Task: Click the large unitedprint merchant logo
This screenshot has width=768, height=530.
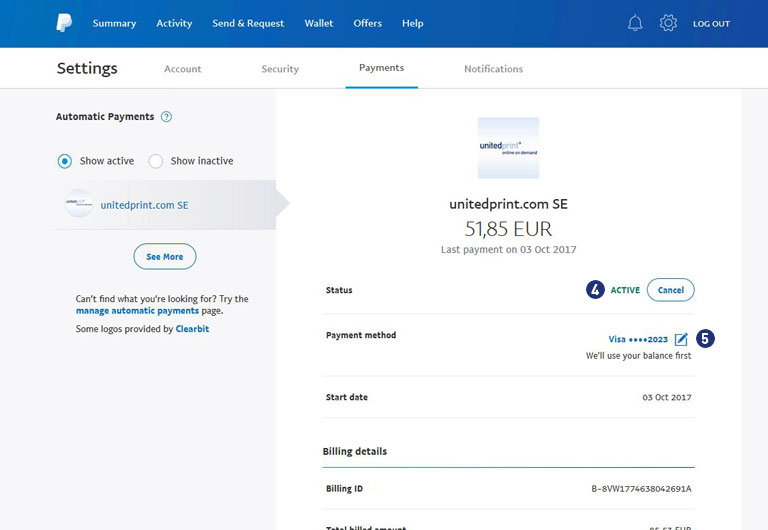Action: pos(508,147)
